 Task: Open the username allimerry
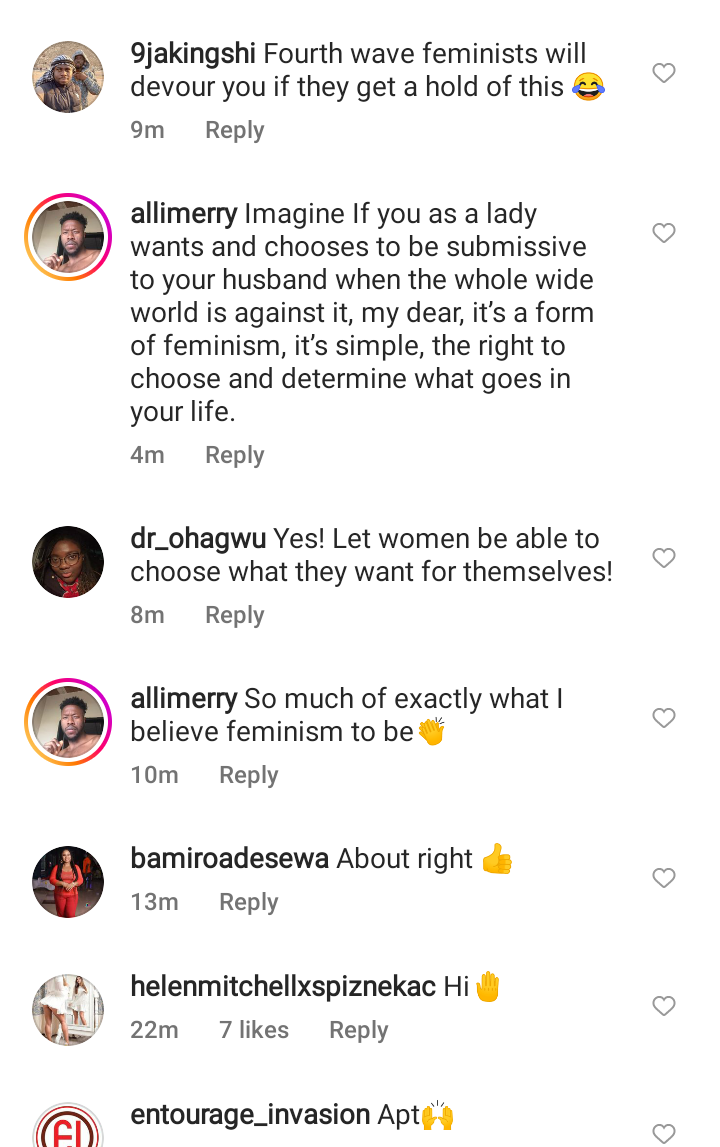[x=183, y=213]
